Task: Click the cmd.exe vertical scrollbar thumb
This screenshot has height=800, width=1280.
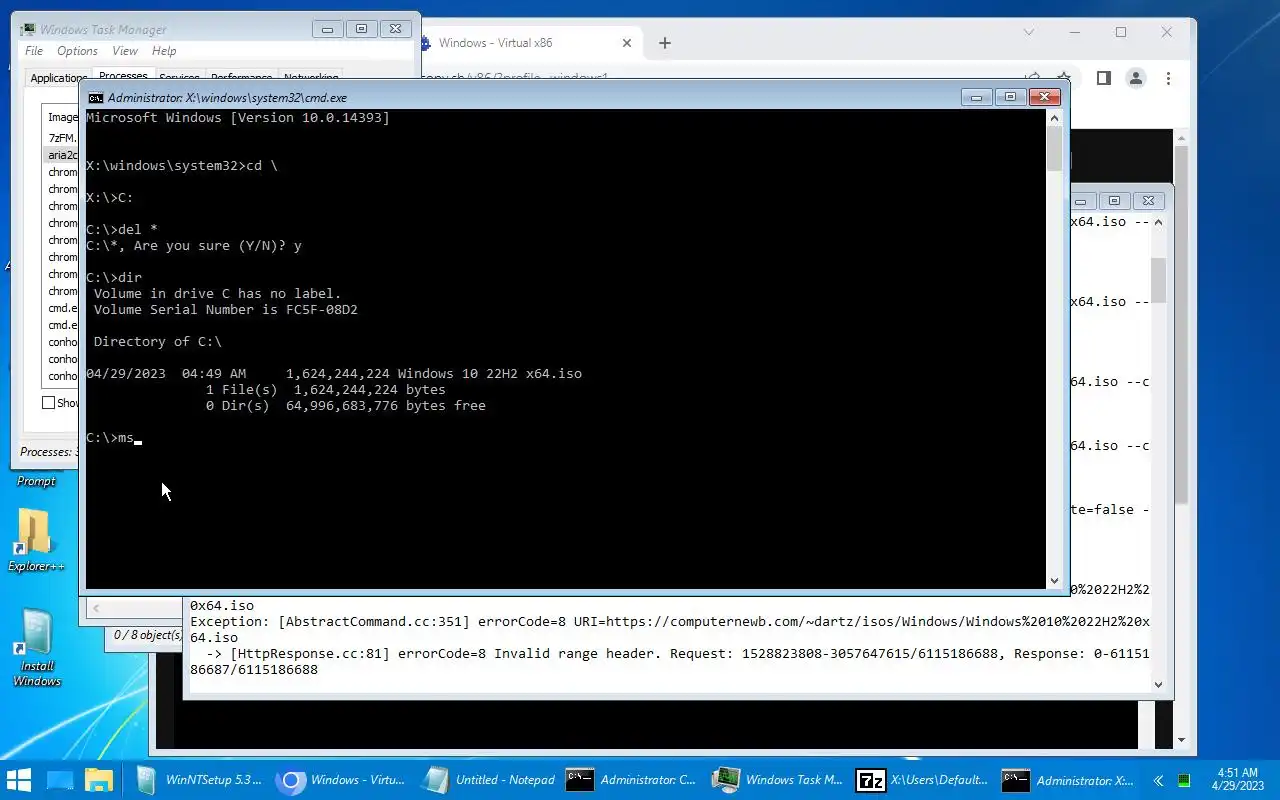Action: [x=1054, y=149]
